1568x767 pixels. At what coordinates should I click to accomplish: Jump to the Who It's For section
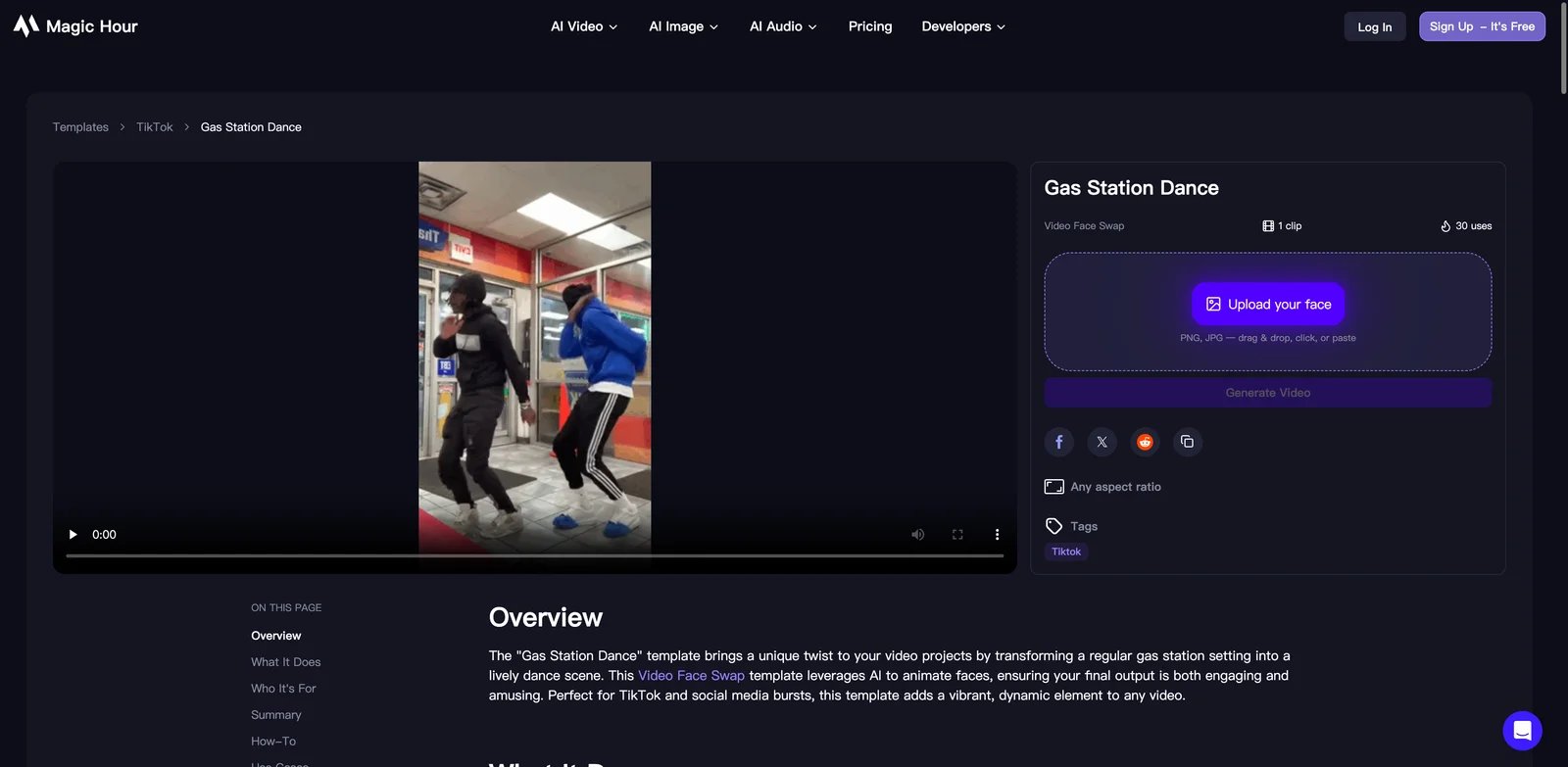click(283, 689)
